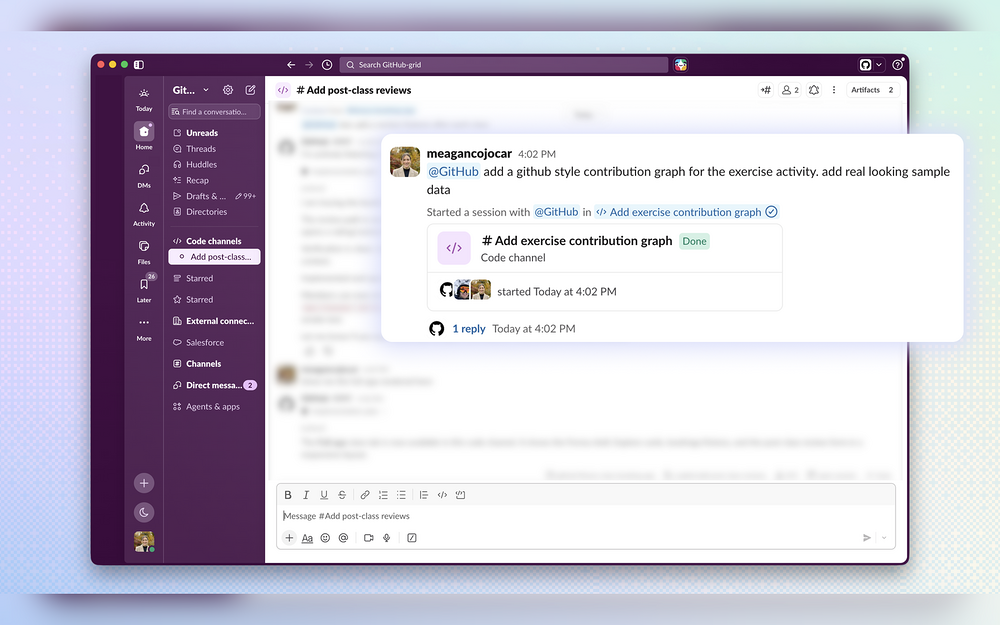Image resolution: width=1000 pixels, height=625 pixels.
Task: Toggle italic formatting
Action: [306, 495]
